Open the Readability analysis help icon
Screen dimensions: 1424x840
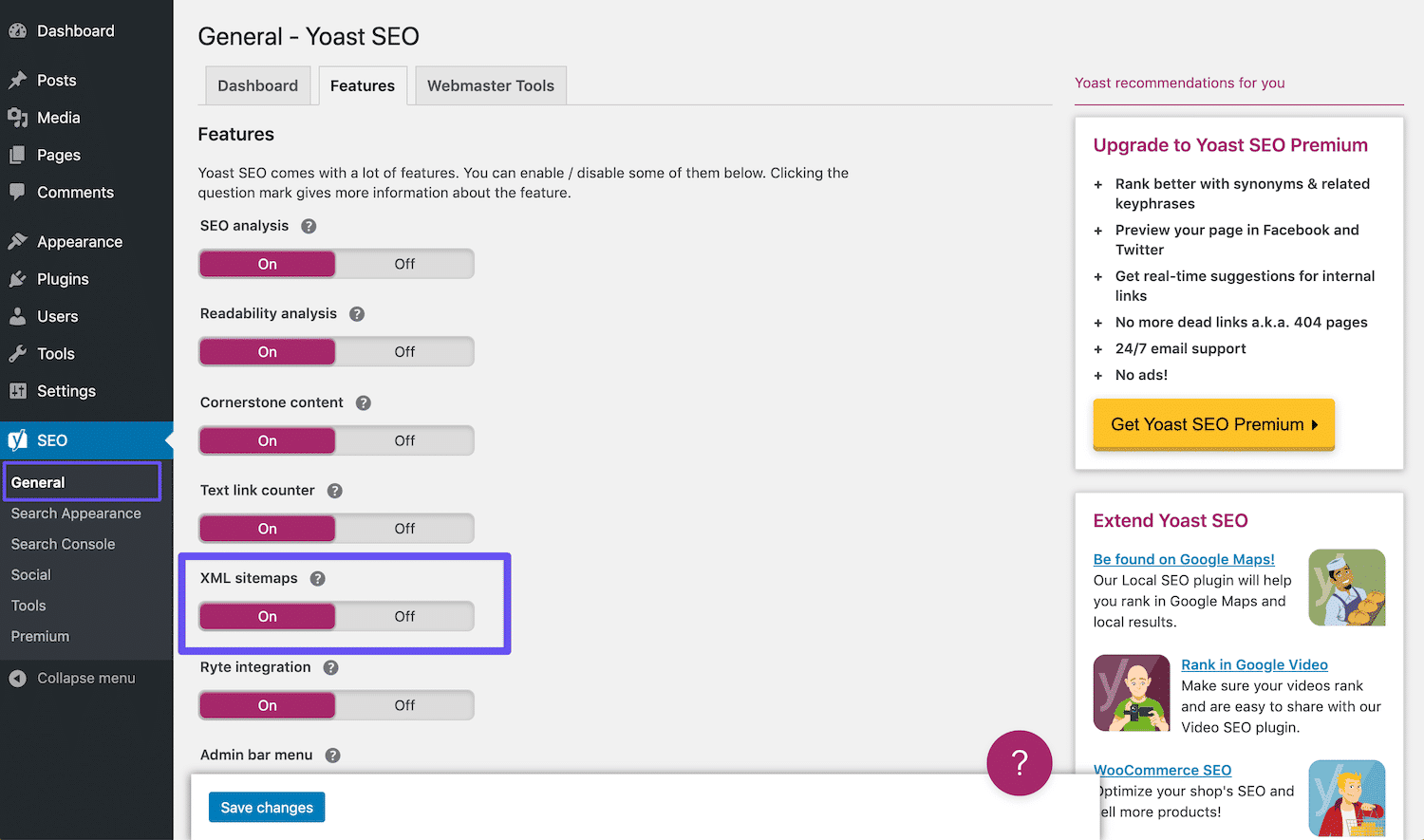coord(357,314)
